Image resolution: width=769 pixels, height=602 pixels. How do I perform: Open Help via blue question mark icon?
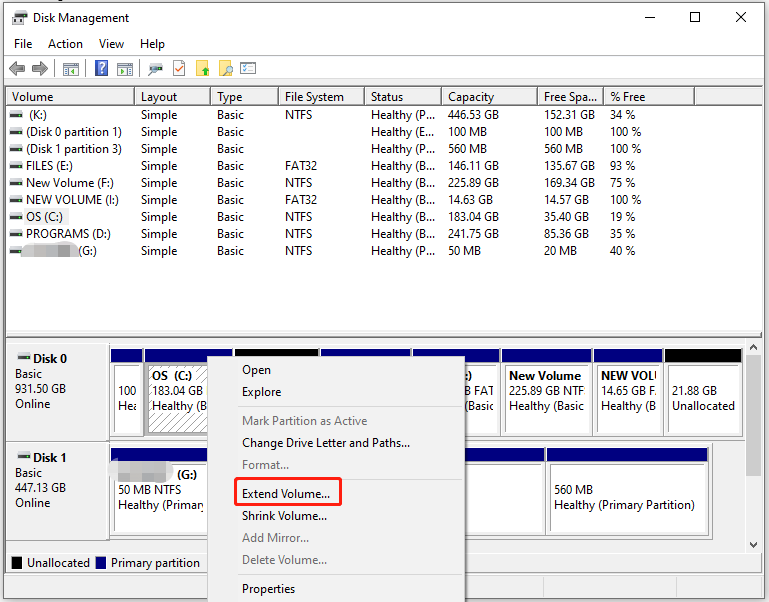[101, 69]
